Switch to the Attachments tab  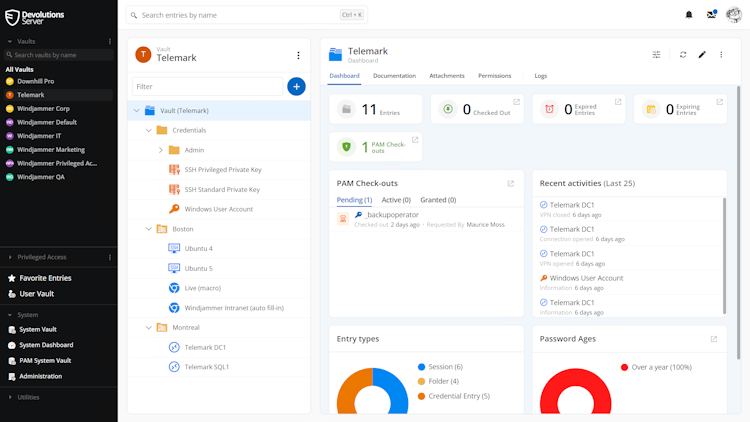pos(447,76)
